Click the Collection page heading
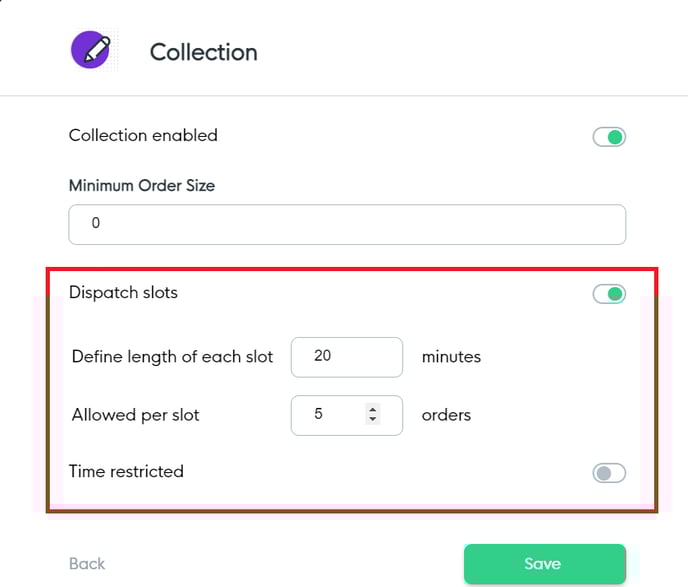This screenshot has height=587, width=688. (204, 52)
